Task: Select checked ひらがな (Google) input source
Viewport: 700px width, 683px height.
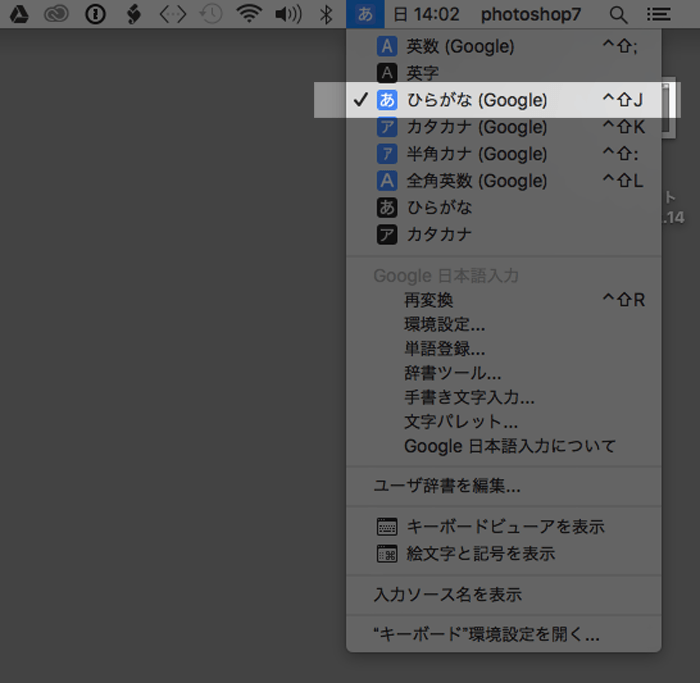Action: [x=504, y=100]
